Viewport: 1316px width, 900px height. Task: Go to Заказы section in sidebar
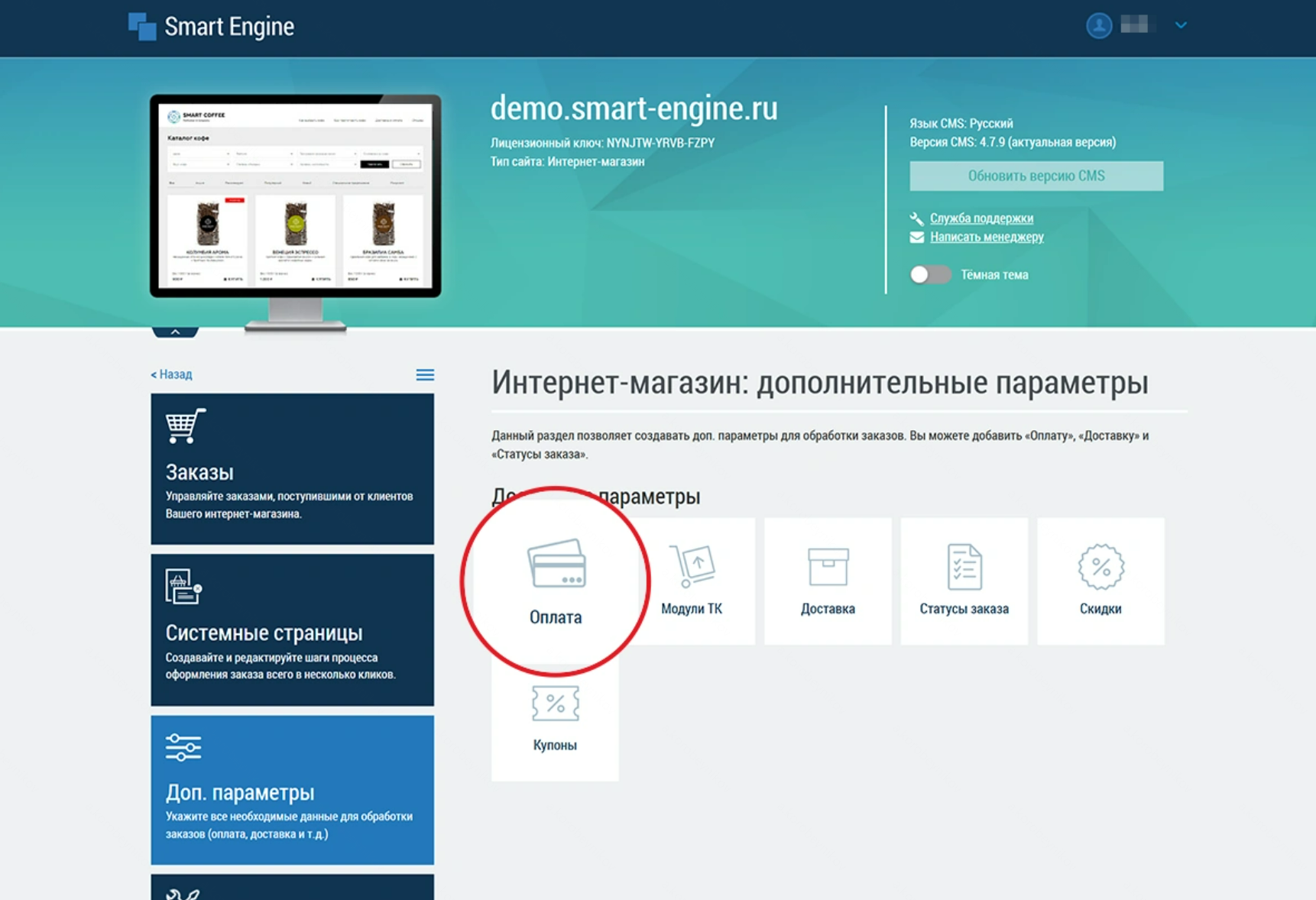(292, 468)
